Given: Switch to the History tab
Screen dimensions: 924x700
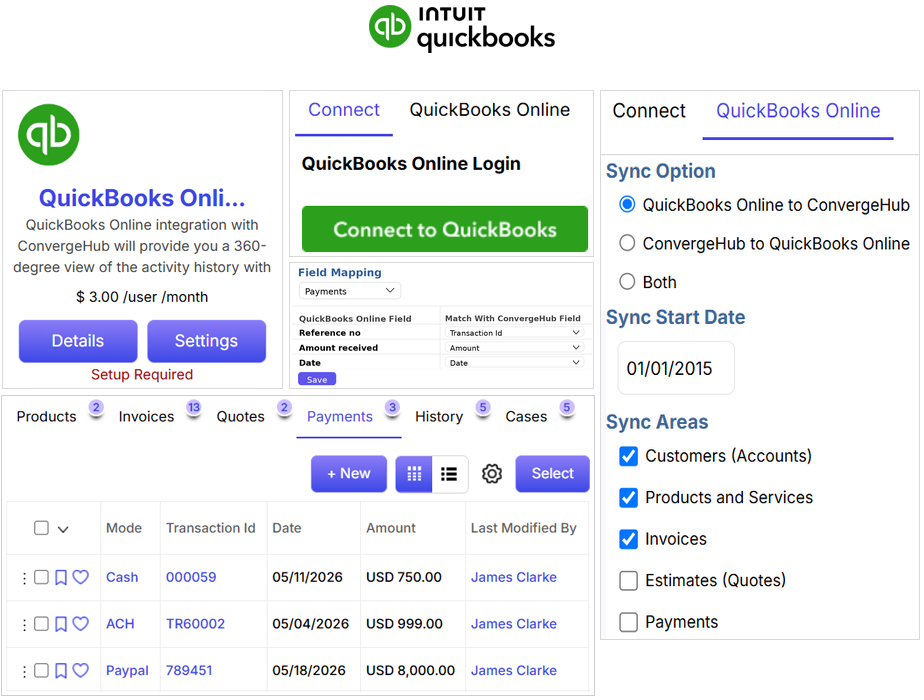Looking at the screenshot, I should pyautogui.click(x=439, y=417).
